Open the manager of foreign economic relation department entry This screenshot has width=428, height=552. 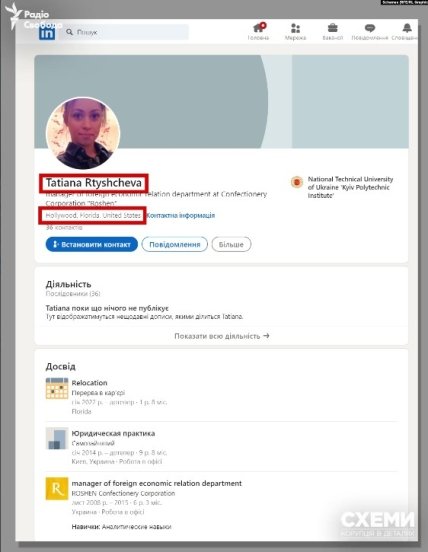157,483
